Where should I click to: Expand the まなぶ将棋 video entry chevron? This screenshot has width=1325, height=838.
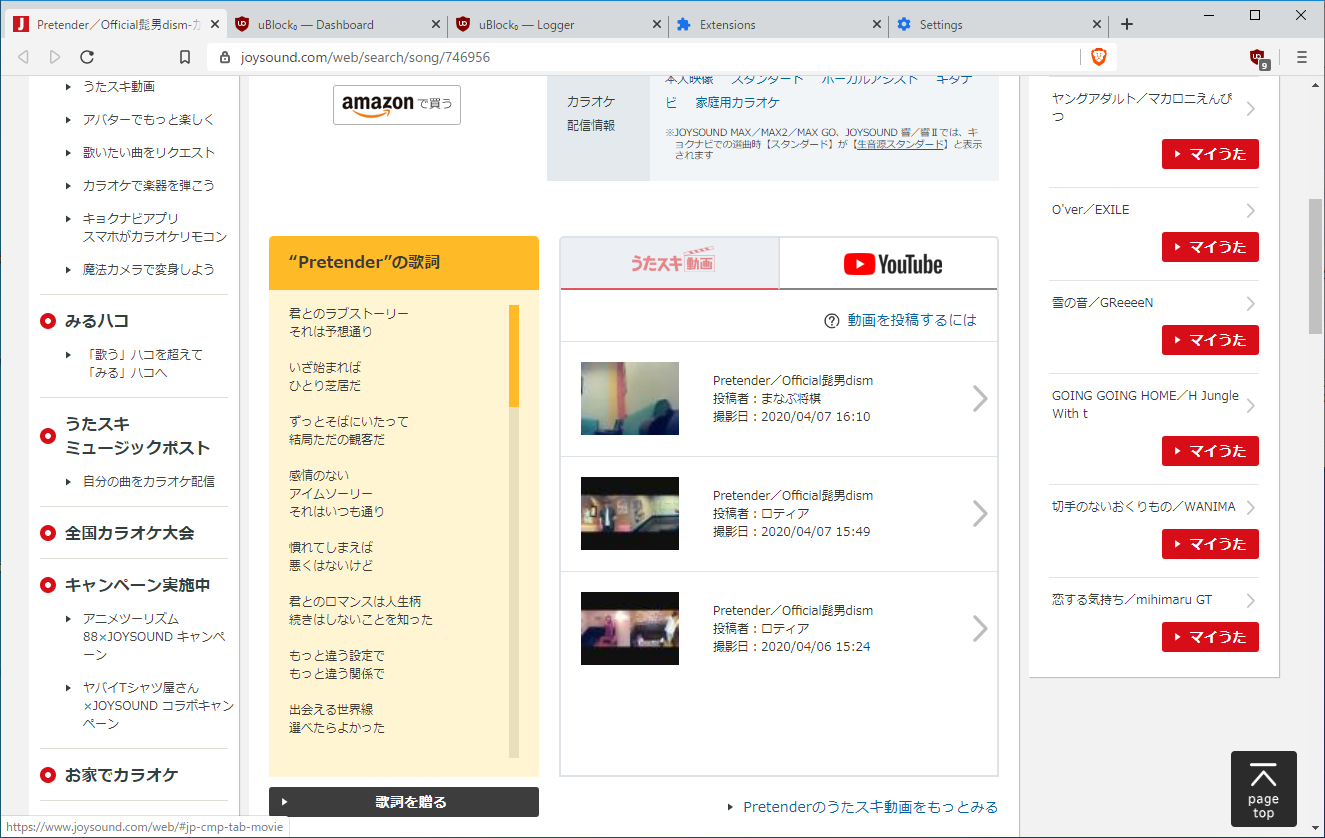(979, 399)
